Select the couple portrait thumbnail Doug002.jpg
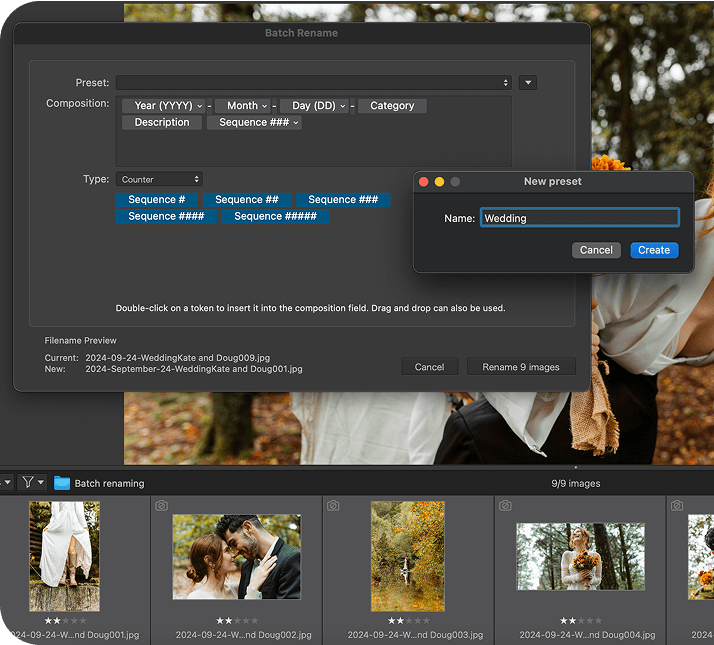 point(236,557)
